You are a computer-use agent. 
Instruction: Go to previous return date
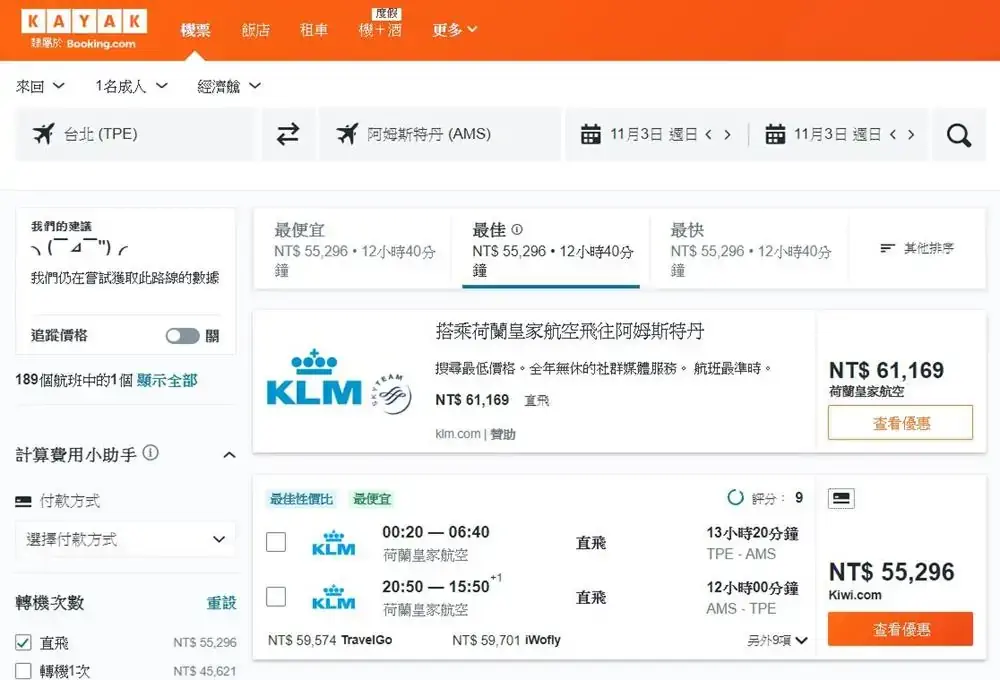pyautogui.click(x=893, y=135)
